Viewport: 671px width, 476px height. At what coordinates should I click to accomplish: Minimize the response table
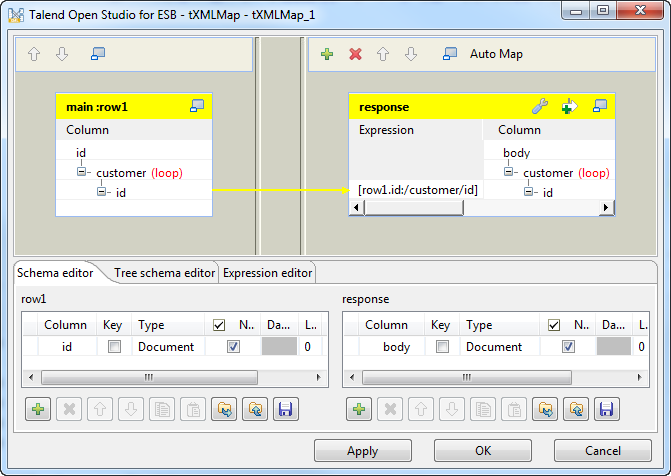tap(600, 106)
